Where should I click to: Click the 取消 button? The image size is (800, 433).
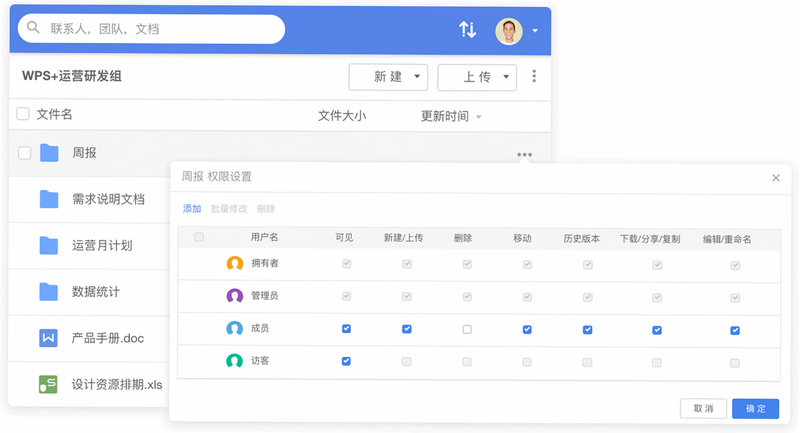coord(703,409)
